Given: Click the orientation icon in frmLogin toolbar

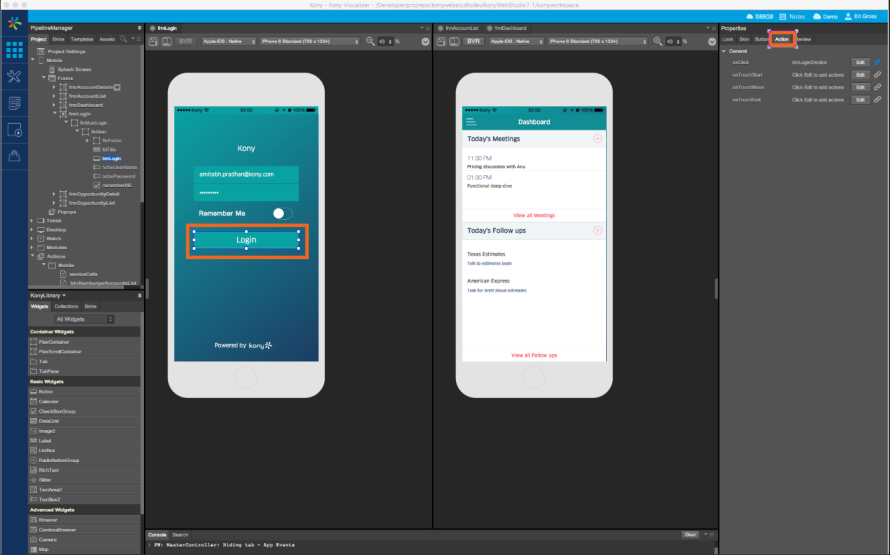Looking at the screenshot, I should click(x=167, y=41).
